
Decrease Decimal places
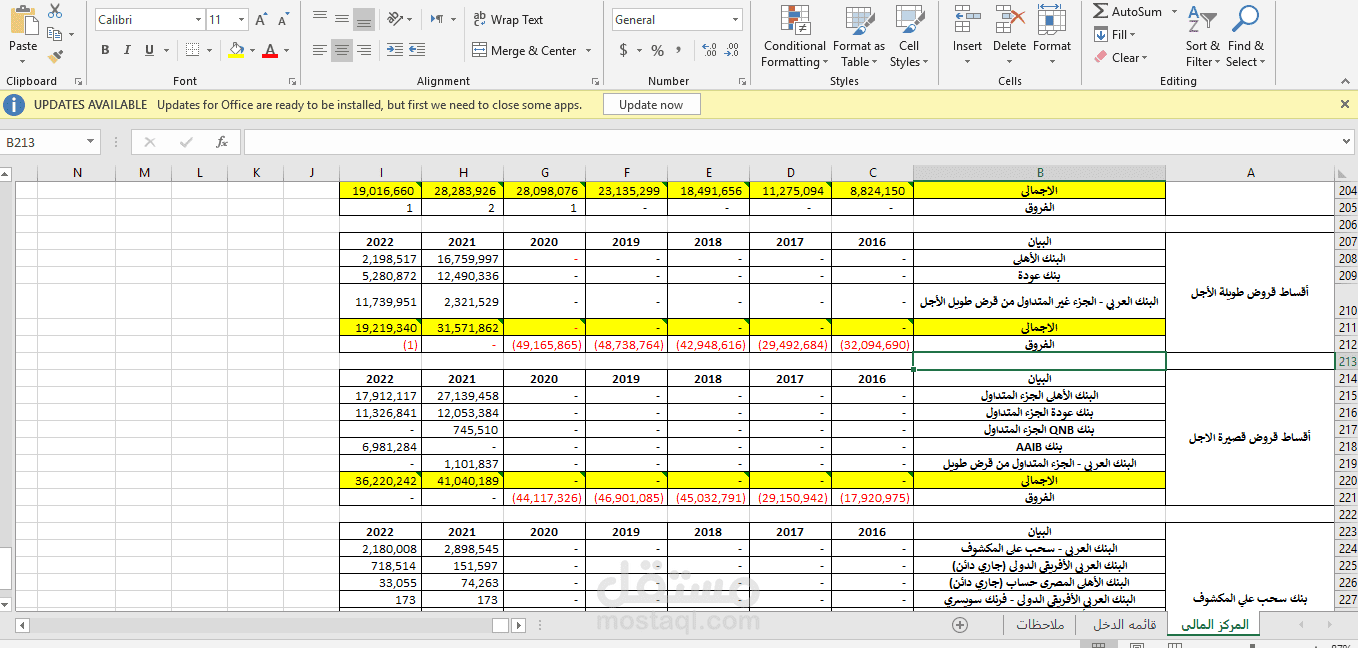(732, 50)
